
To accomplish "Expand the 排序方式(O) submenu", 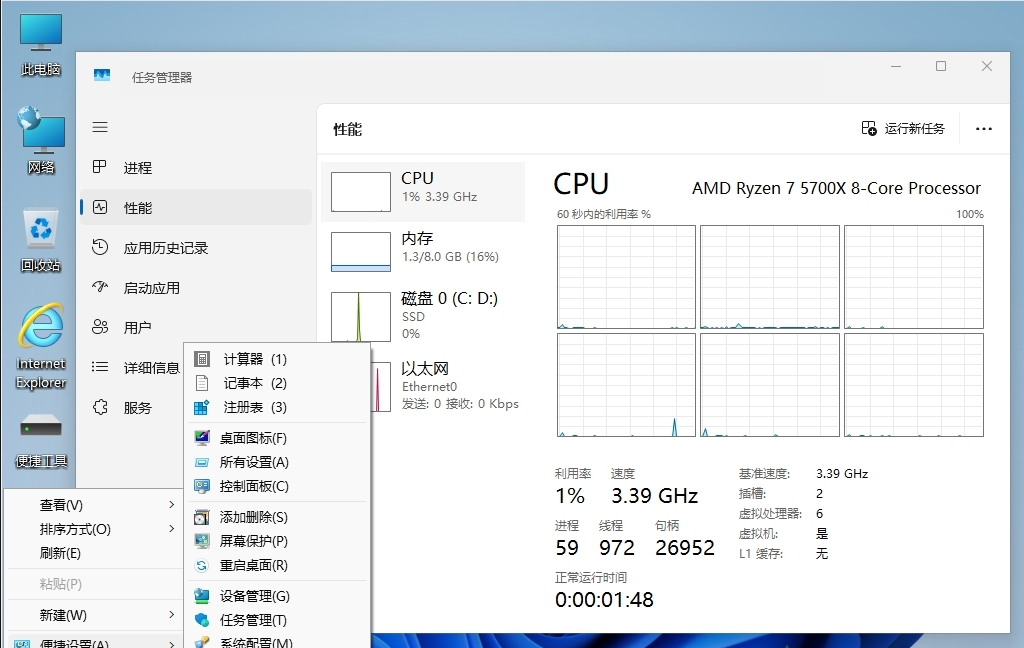I will tap(95, 529).
